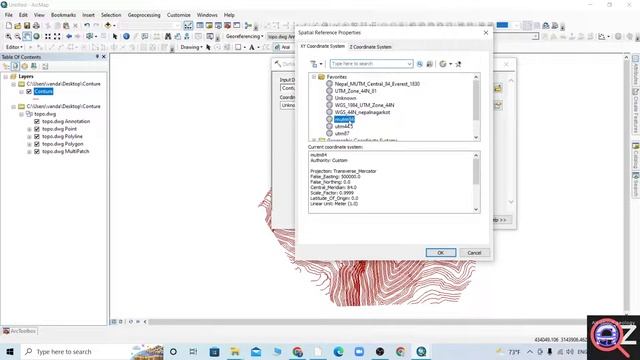The width and height of the screenshot is (640, 360).
Task: Select WGS_1984_UTM_Zone_44N coordinate system
Action: (364, 105)
